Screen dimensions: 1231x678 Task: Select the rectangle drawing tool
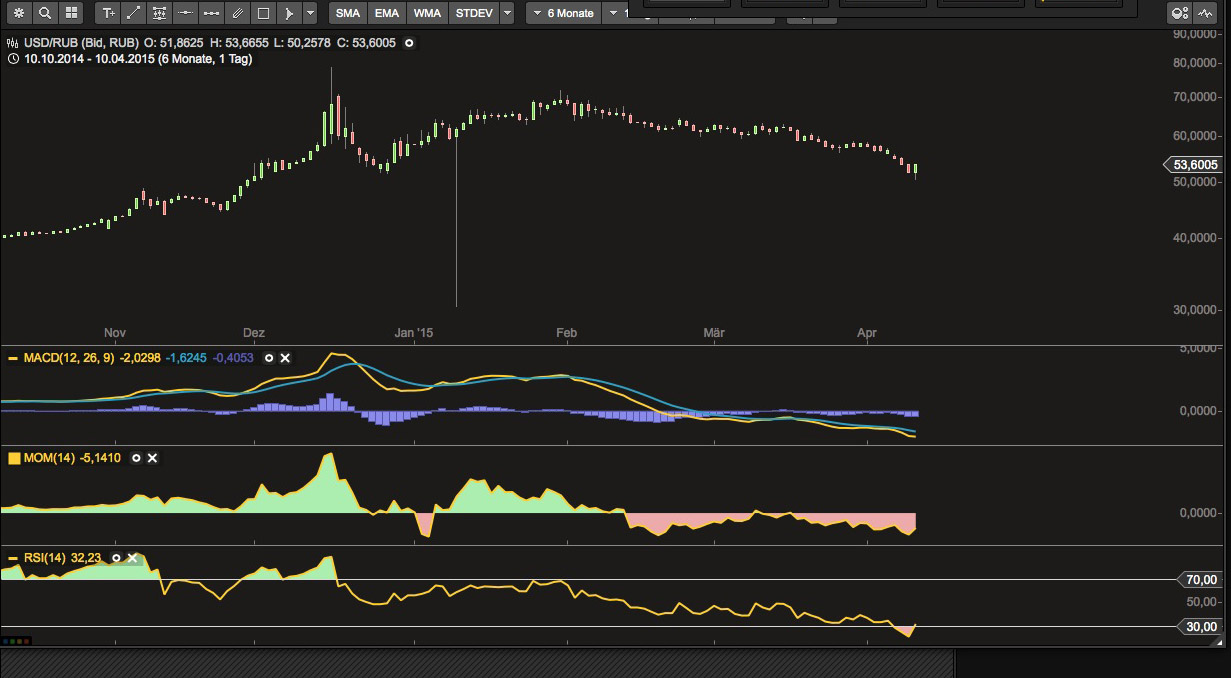tap(263, 13)
